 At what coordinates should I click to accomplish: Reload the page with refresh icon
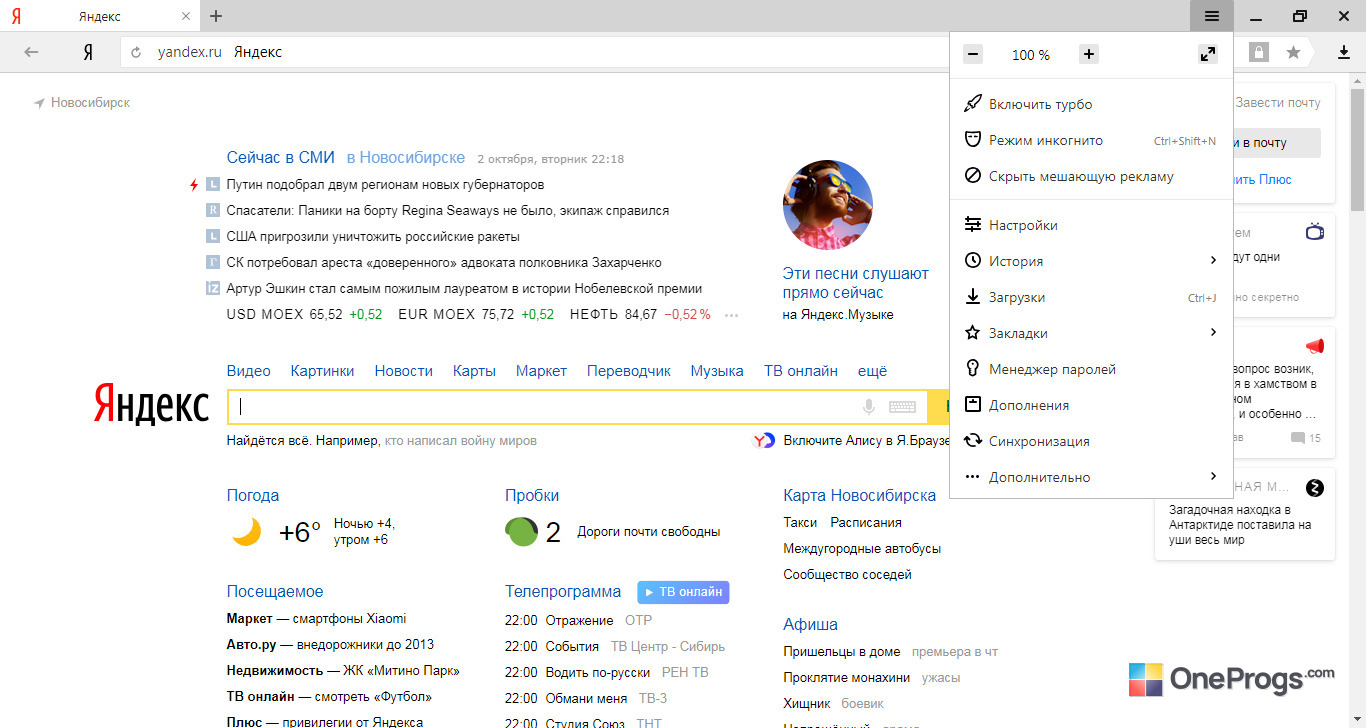tap(136, 52)
